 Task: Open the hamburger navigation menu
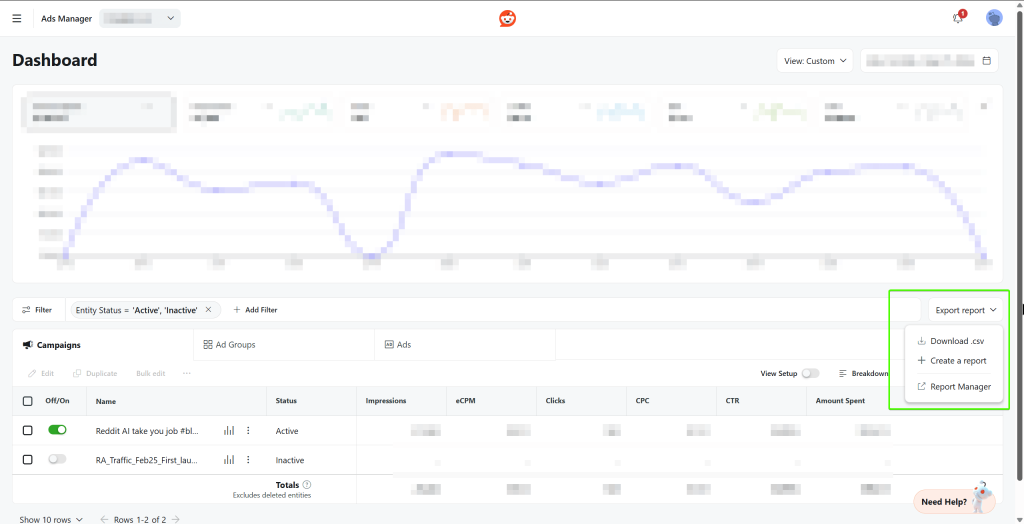click(17, 18)
